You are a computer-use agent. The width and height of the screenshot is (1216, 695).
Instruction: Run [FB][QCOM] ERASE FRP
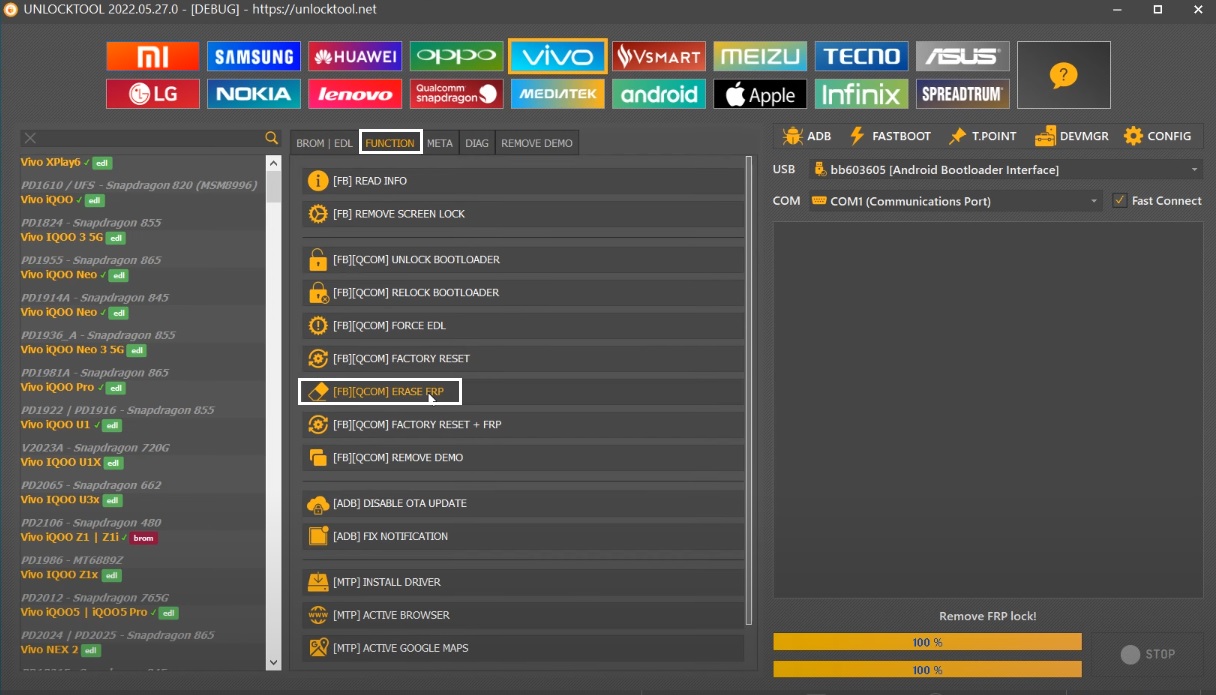523,392
